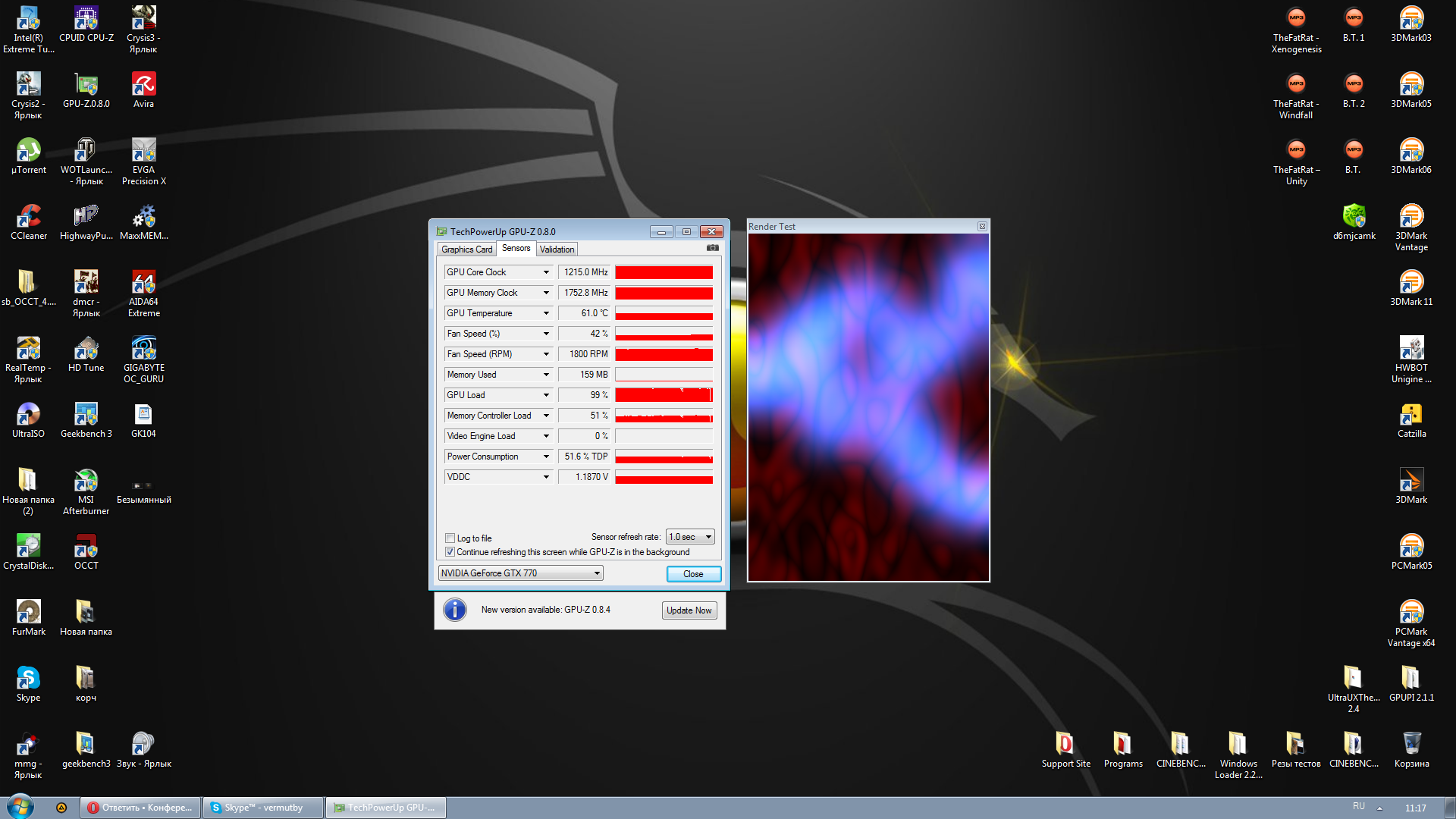
Task: Open the 3DMark Vantage desktop icon
Action: (1410, 217)
